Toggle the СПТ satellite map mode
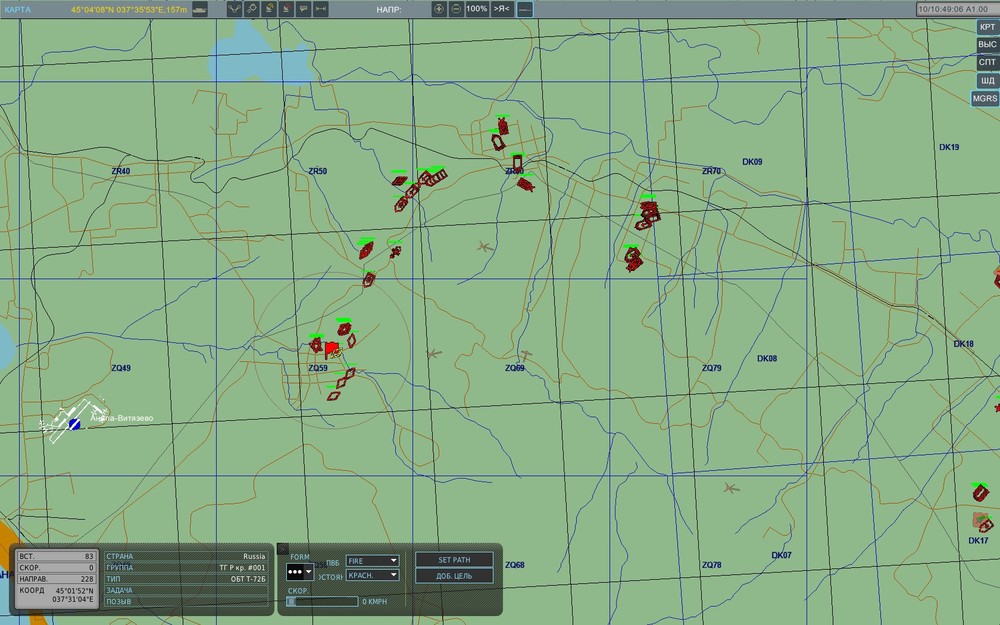Image resolution: width=1000 pixels, height=625 pixels. [x=987, y=62]
